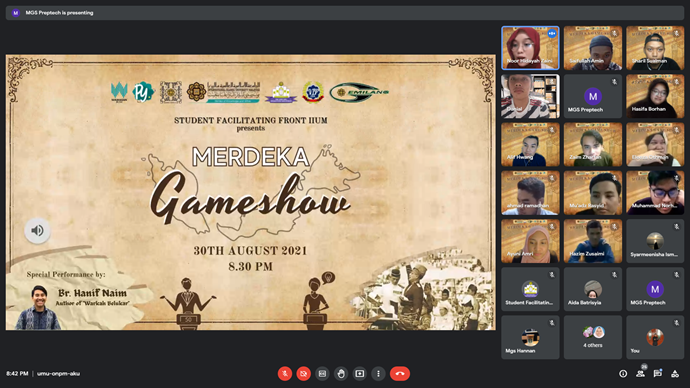Select Alif Hwang's video tile
Screen dimensions: 690x388
coord(530,144)
